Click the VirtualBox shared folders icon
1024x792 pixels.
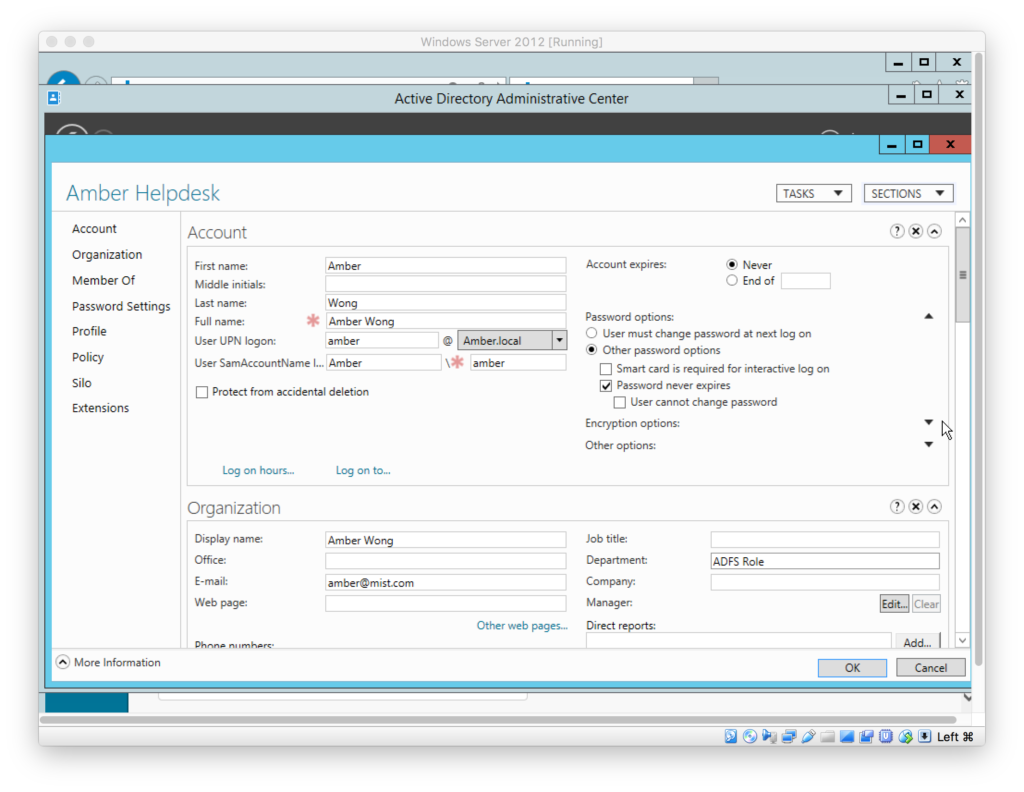(827, 737)
